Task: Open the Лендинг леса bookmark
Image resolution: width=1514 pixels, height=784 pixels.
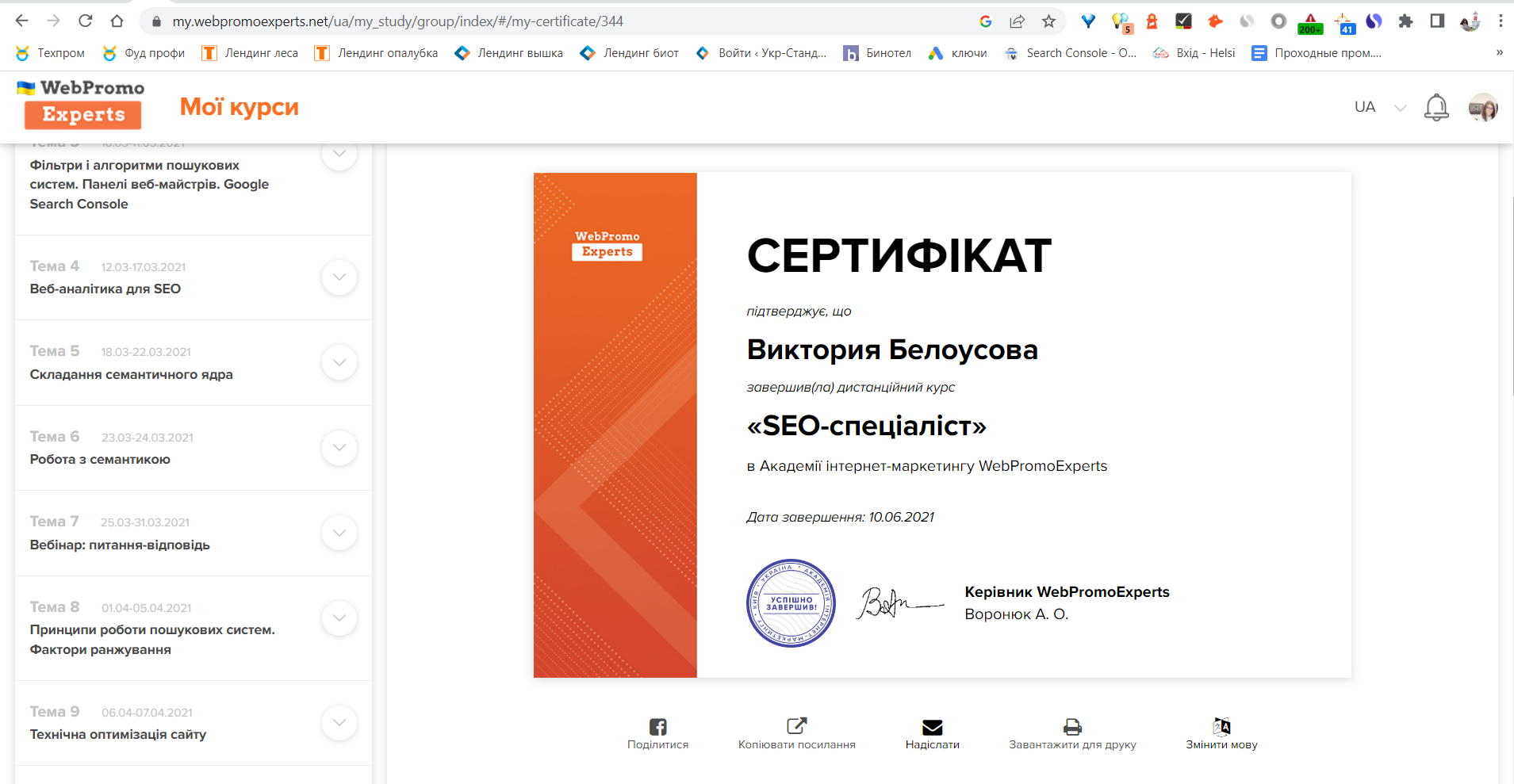Action: point(250,53)
